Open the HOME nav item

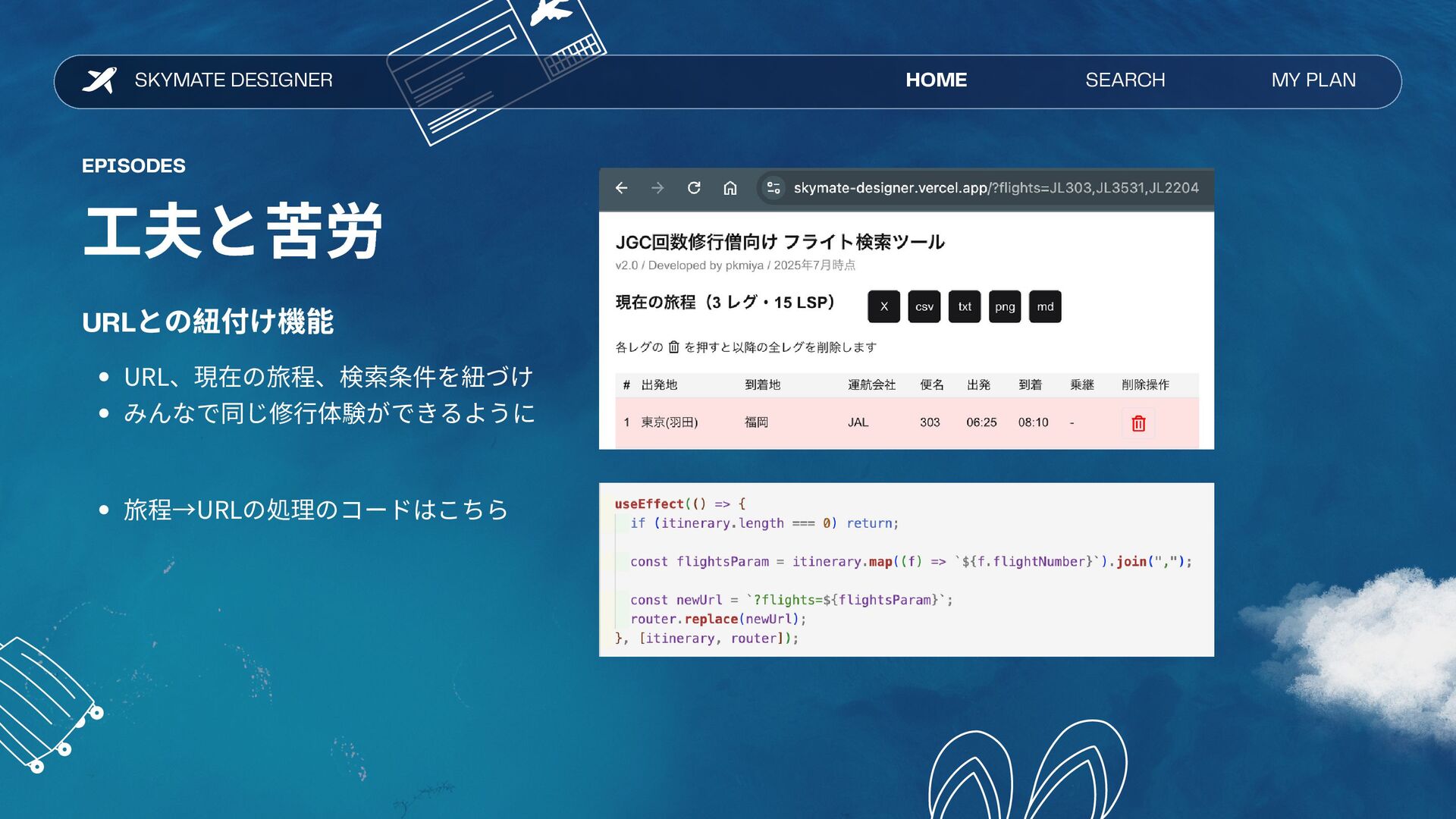936,80
